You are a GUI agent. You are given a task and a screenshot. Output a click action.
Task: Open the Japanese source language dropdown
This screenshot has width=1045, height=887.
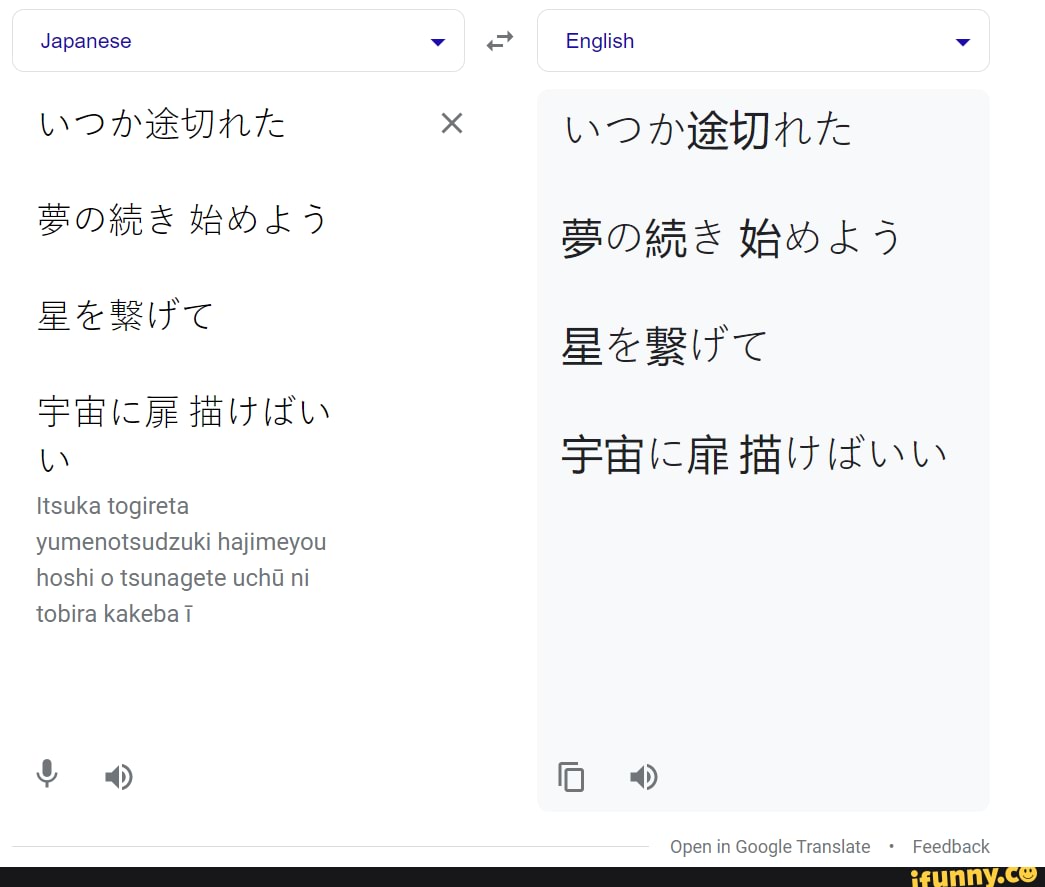(238, 41)
